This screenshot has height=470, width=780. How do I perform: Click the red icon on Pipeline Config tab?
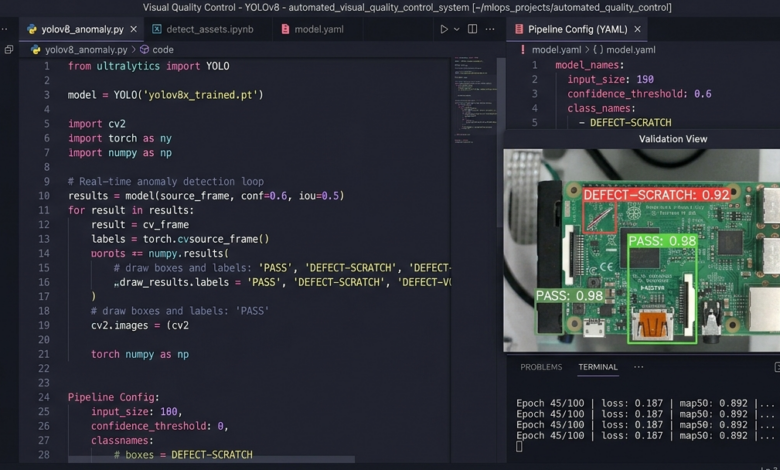tap(519, 29)
